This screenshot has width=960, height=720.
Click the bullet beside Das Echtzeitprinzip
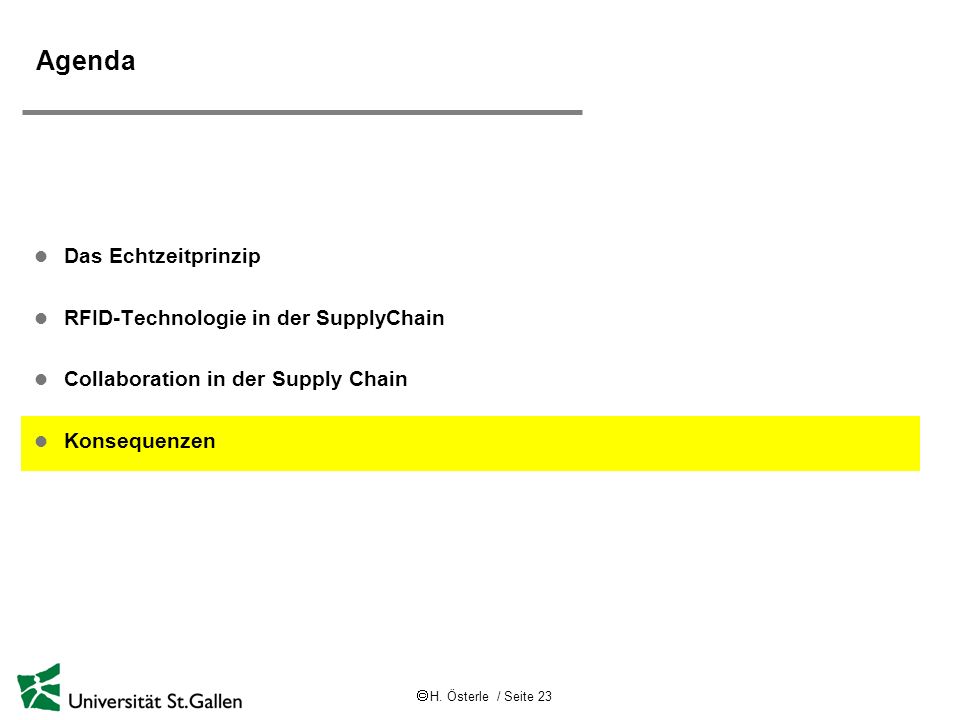pyautogui.click(x=41, y=257)
